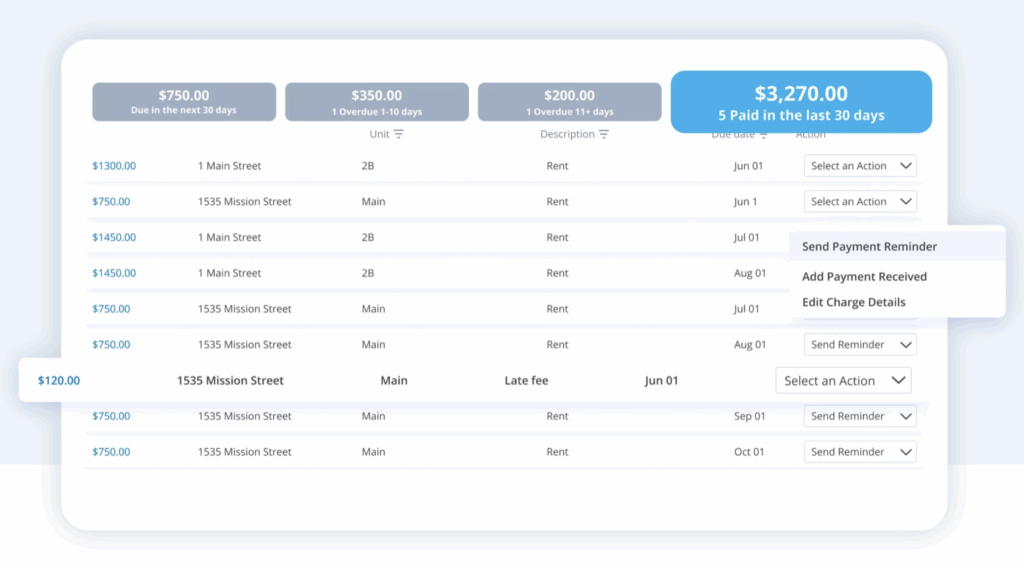The image size is (1024, 567).
Task: Click the Due date column sort icon
Action: [764, 135]
